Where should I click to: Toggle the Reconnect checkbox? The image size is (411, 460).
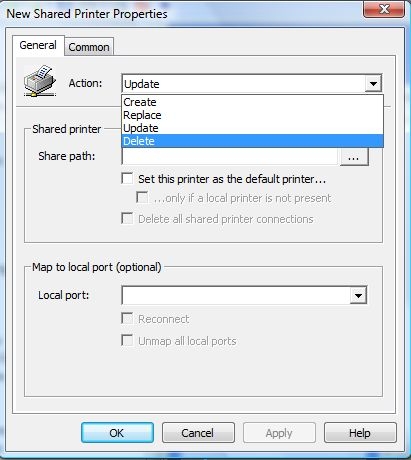(127, 318)
